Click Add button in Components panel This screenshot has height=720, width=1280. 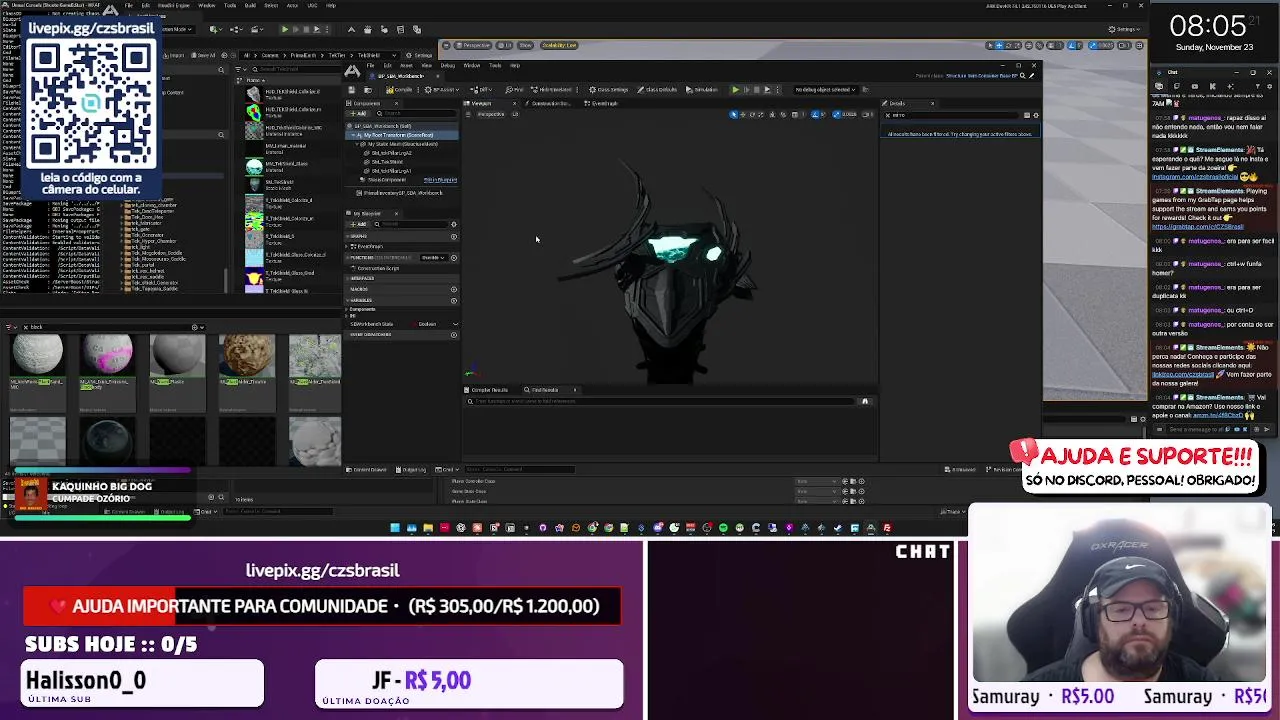[x=358, y=113]
